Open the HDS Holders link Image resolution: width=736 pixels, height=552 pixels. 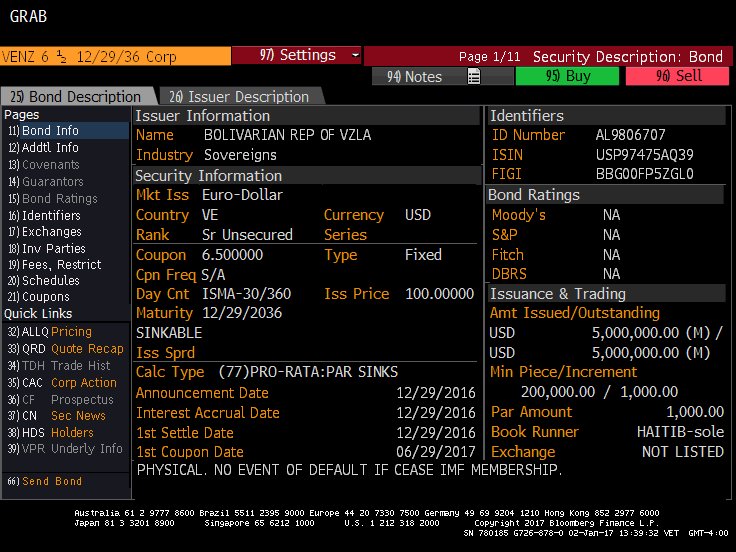click(51, 432)
